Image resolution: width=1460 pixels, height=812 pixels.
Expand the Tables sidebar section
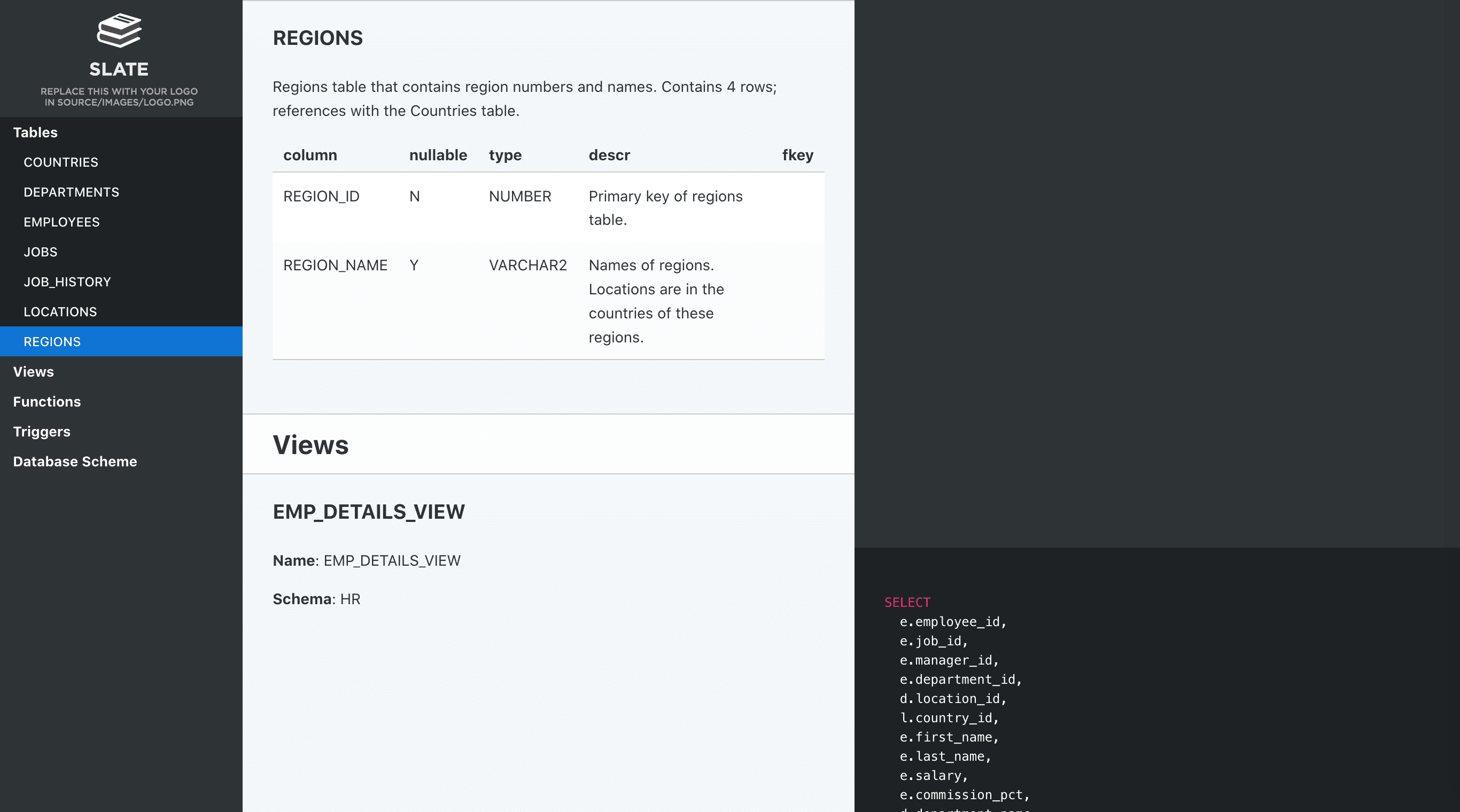(35, 132)
